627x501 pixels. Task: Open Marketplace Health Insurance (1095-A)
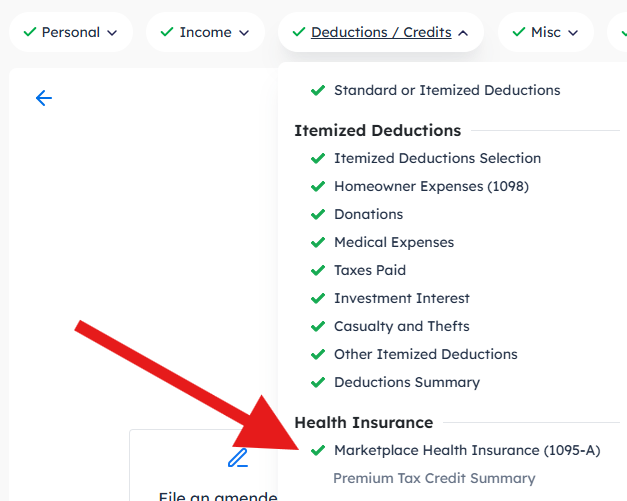[467, 450]
